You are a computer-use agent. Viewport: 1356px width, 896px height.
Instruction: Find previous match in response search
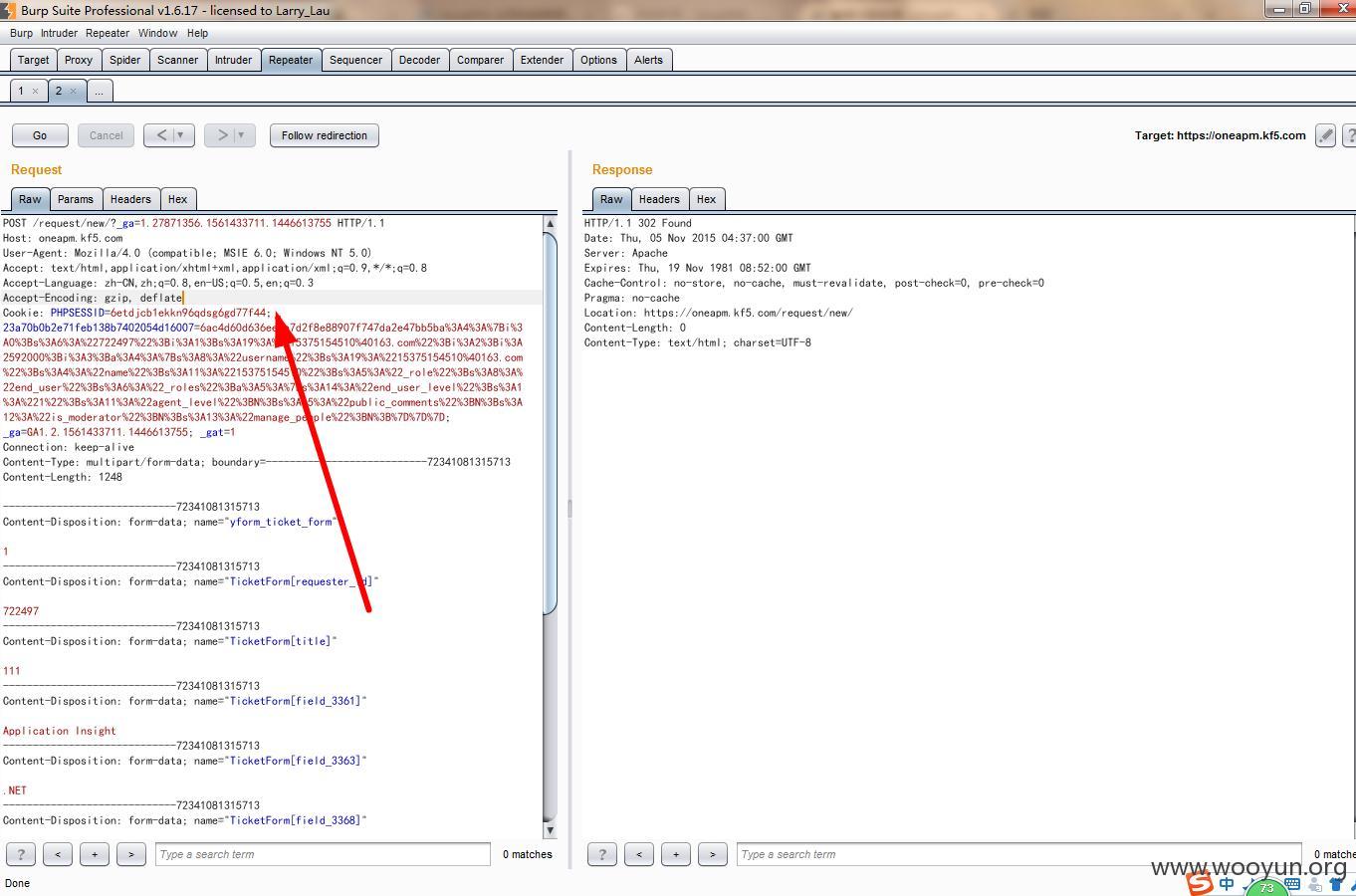639,854
